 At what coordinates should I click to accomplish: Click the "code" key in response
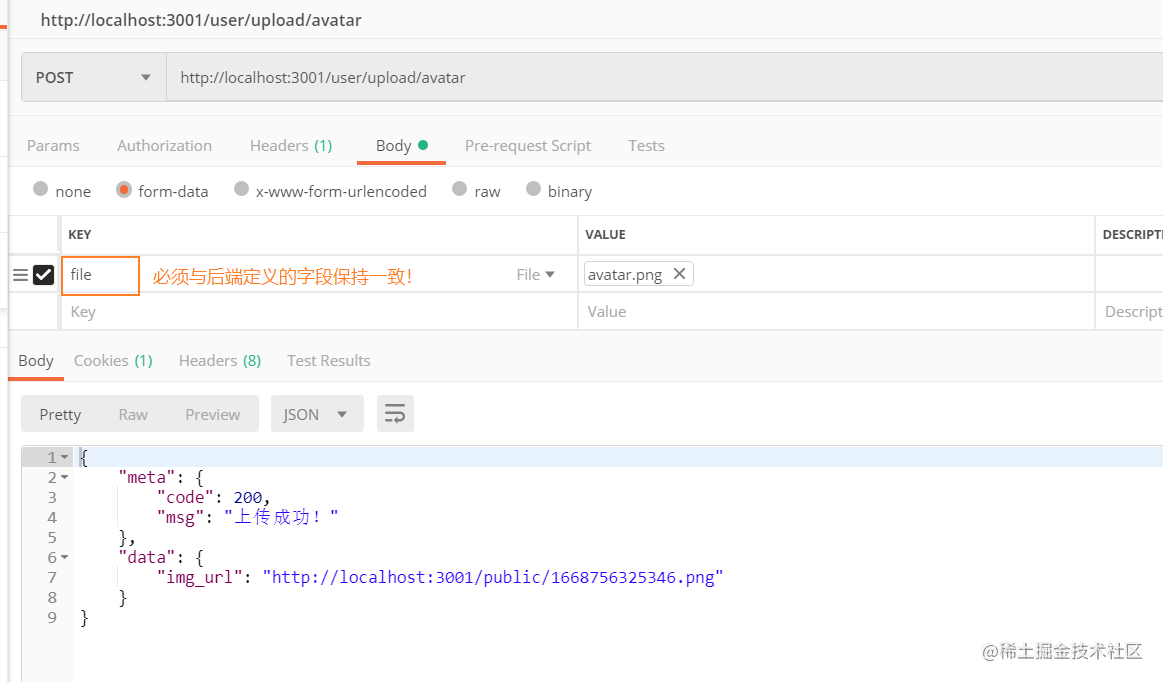click(x=185, y=497)
